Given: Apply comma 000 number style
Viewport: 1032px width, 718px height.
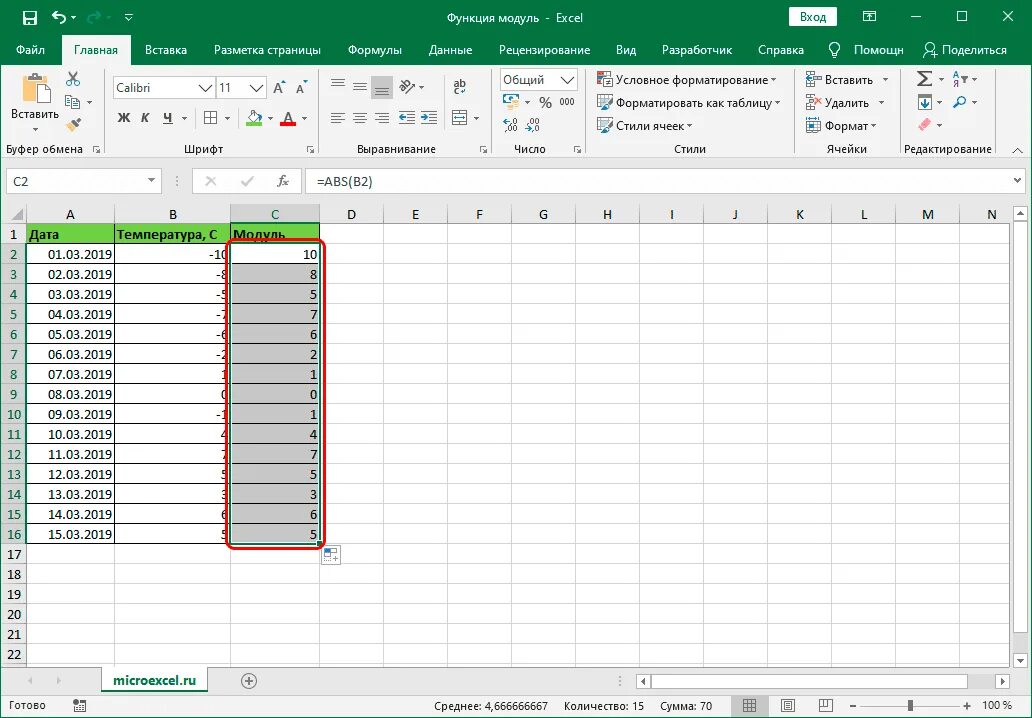Looking at the screenshot, I should click(567, 102).
